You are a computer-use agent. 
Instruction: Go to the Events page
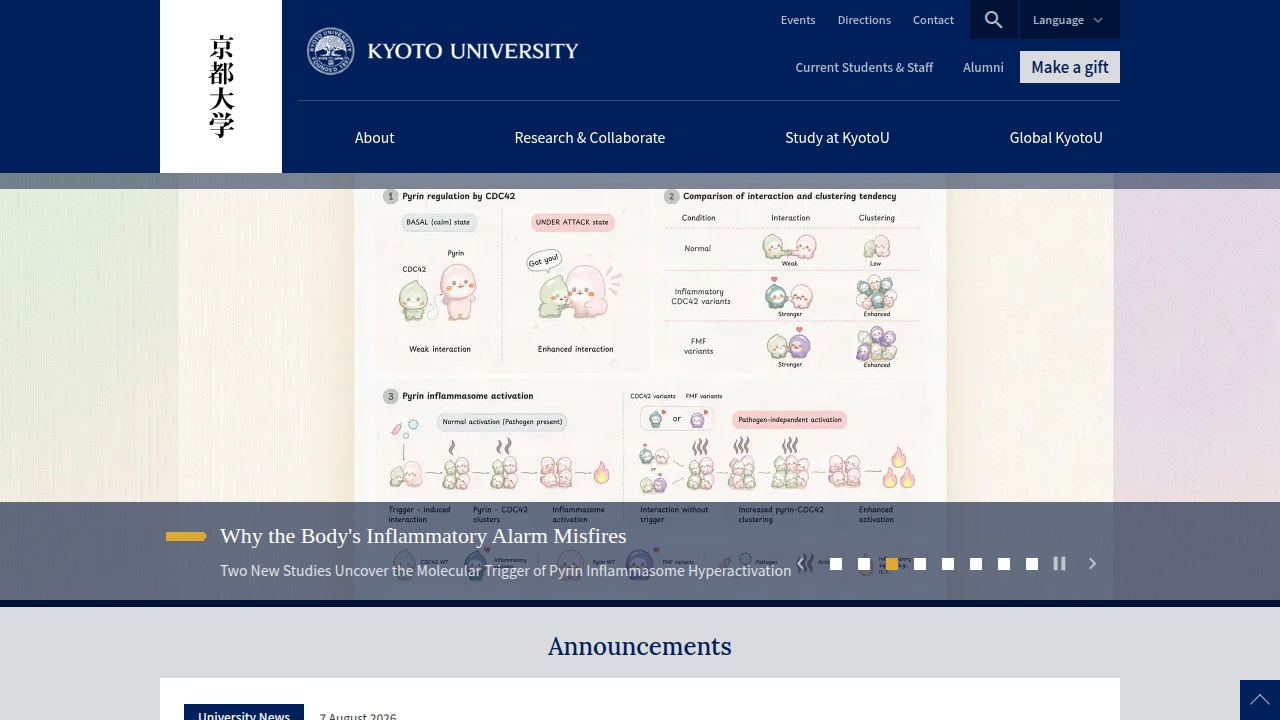[798, 20]
